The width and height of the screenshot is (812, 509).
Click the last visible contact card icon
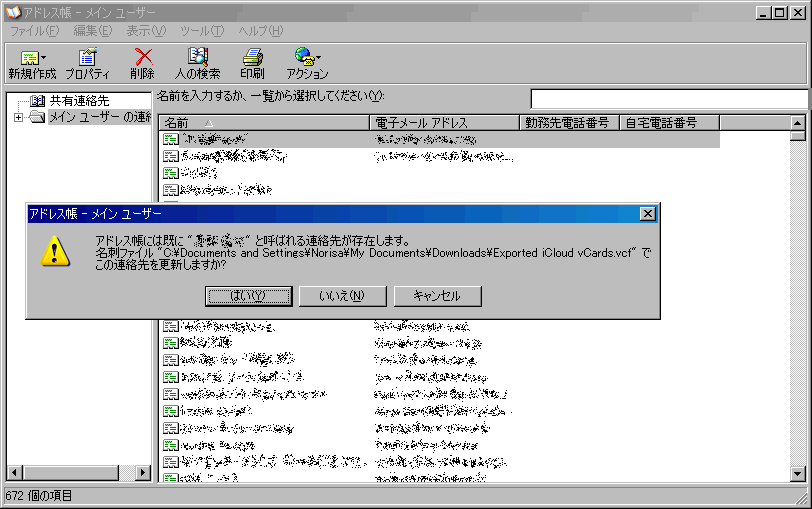coord(170,477)
